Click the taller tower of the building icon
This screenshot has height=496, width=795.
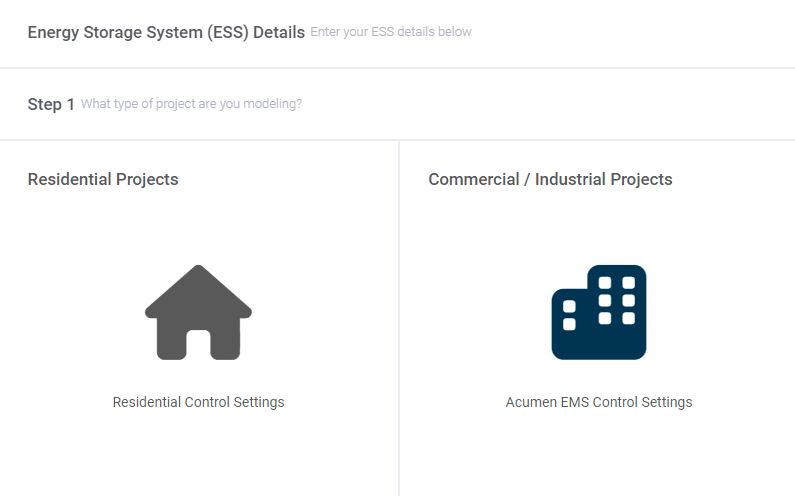pyautogui.click(x=617, y=312)
